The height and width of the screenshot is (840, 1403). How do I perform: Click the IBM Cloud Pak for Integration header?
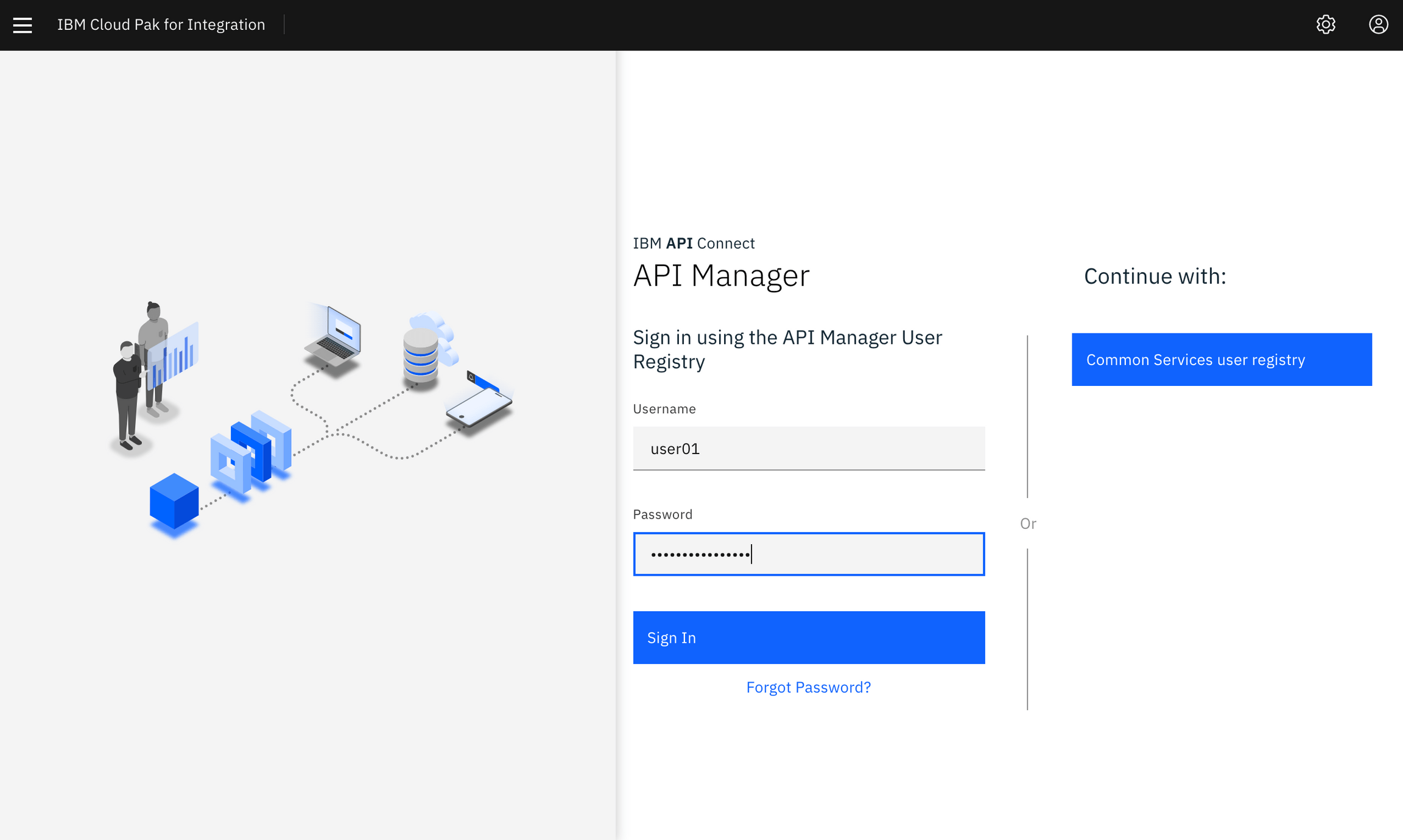click(161, 24)
